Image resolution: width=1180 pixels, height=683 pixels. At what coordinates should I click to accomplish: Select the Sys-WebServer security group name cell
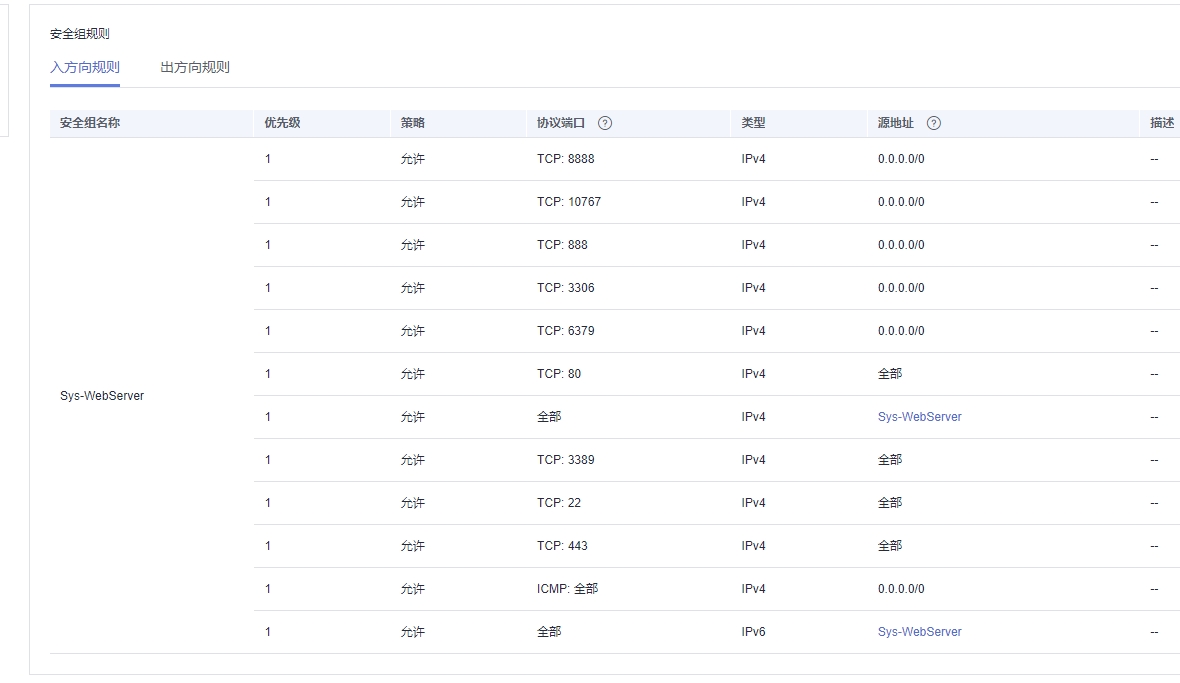102,396
